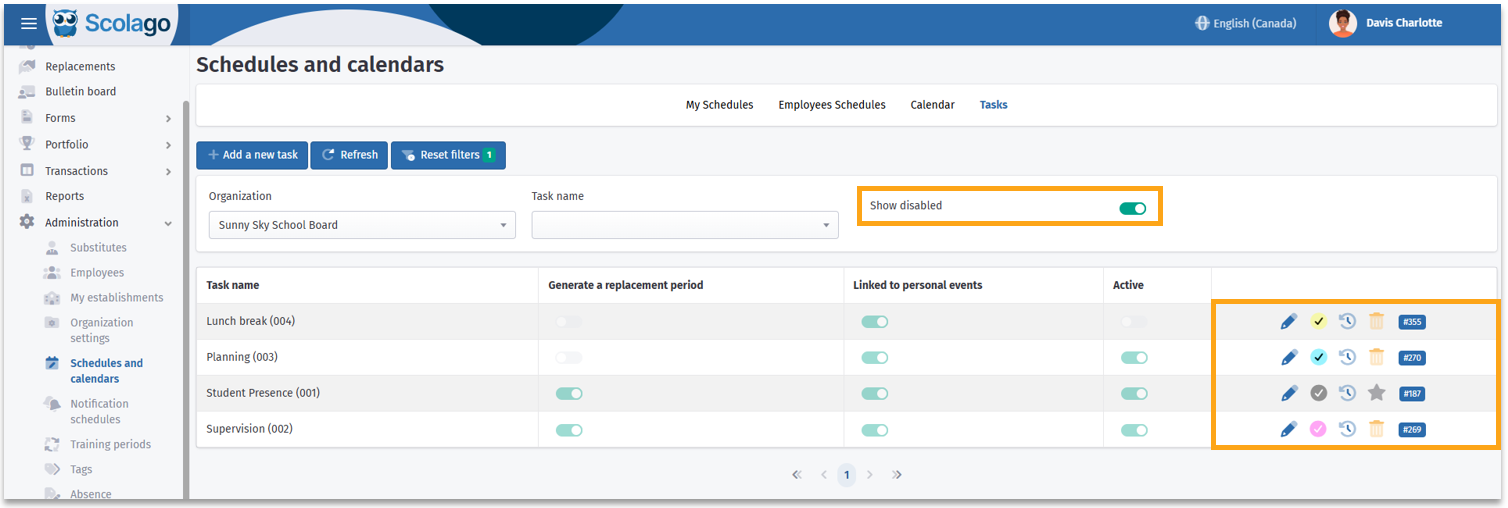The width and height of the screenshot is (1508, 508).
Task: Open Replacements in the sidebar
Action: tap(80, 67)
